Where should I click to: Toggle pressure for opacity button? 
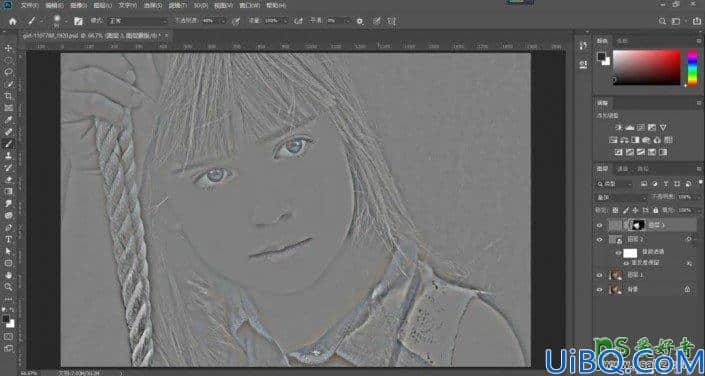[236, 21]
